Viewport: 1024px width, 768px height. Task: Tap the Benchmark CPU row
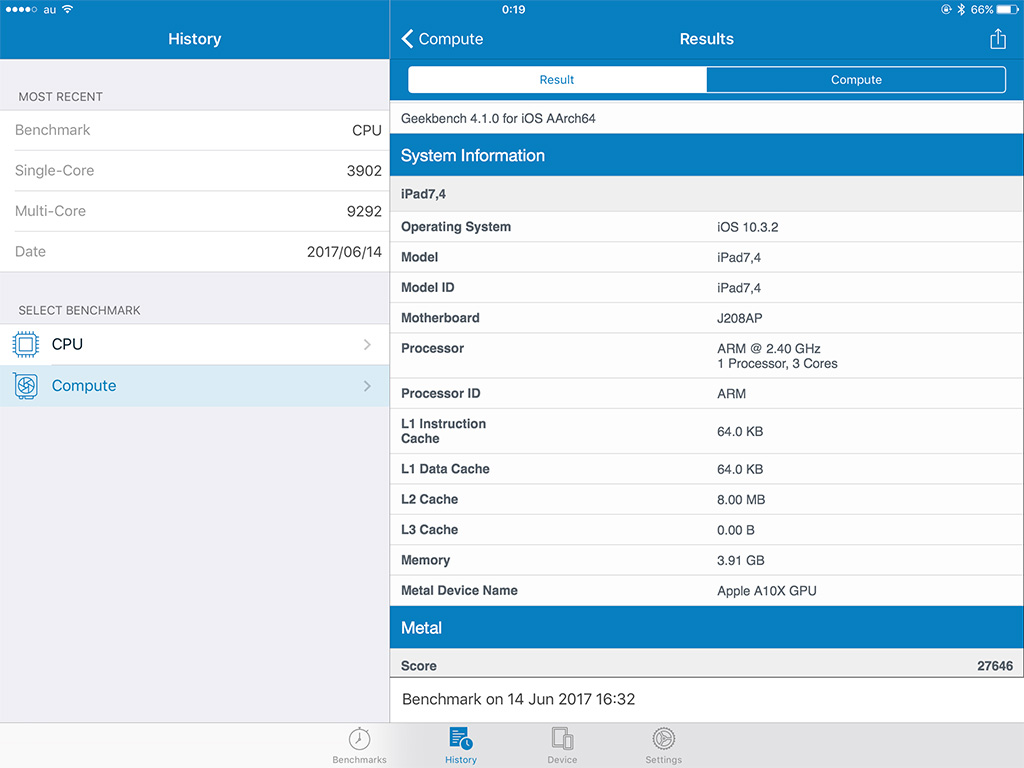[195, 130]
